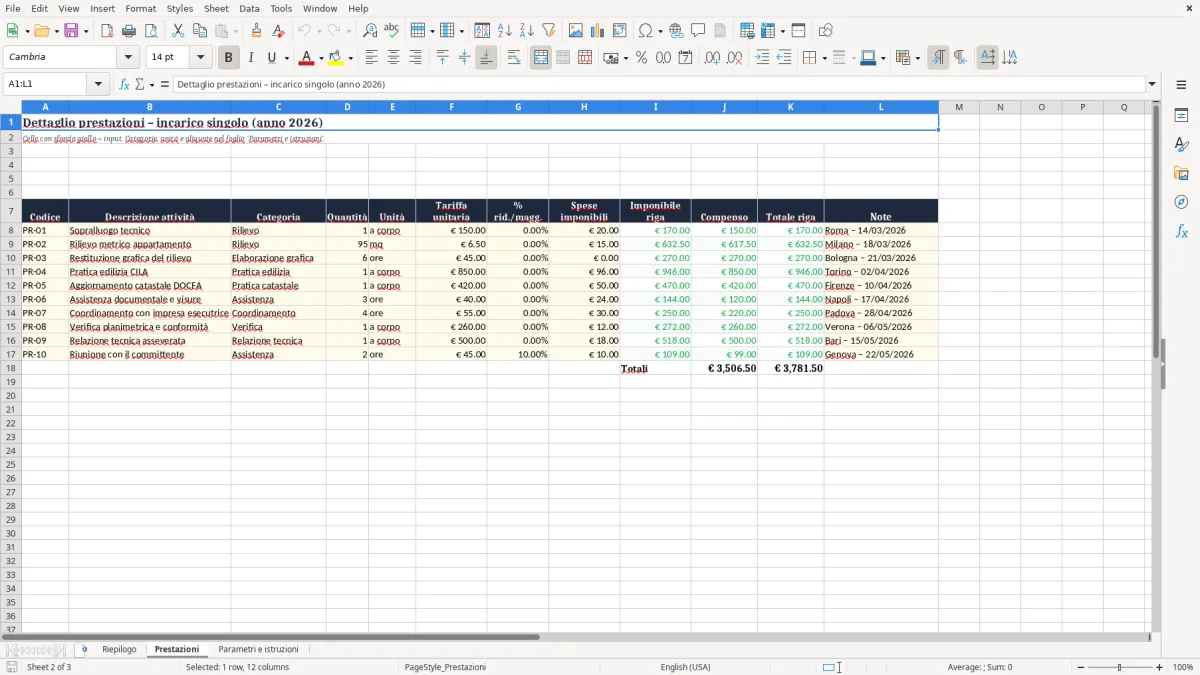Insert an image
1200x675 pixels.
pos(576,31)
